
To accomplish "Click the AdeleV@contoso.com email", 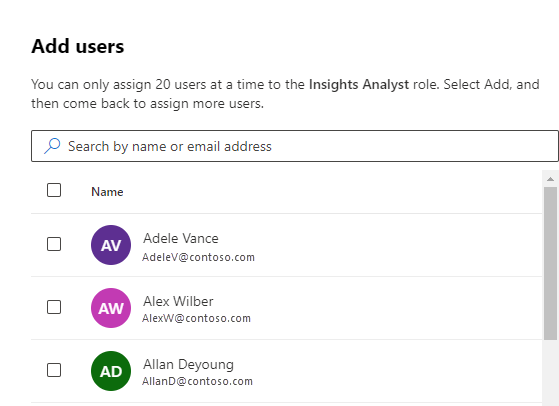I will (198, 257).
